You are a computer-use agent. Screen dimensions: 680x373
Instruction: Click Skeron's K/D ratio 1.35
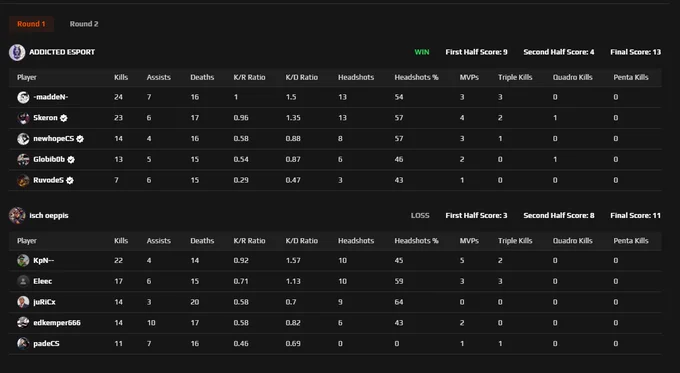coord(293,118)
